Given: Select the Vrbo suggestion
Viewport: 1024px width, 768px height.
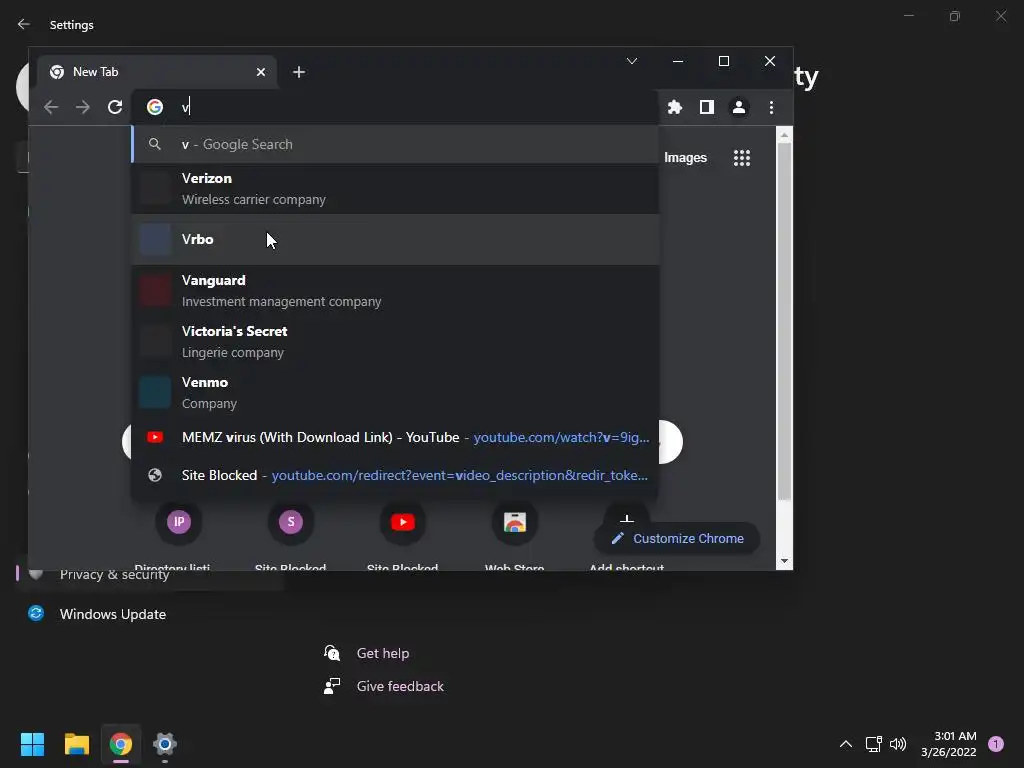Looking at the screenshot, I should click(x=395, y=239).
